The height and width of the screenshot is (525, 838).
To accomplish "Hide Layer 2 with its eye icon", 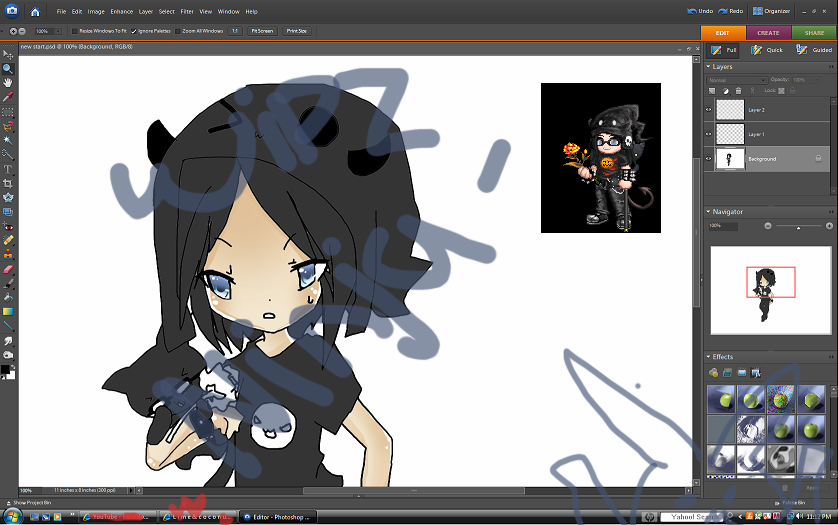I will pos(709,110).
